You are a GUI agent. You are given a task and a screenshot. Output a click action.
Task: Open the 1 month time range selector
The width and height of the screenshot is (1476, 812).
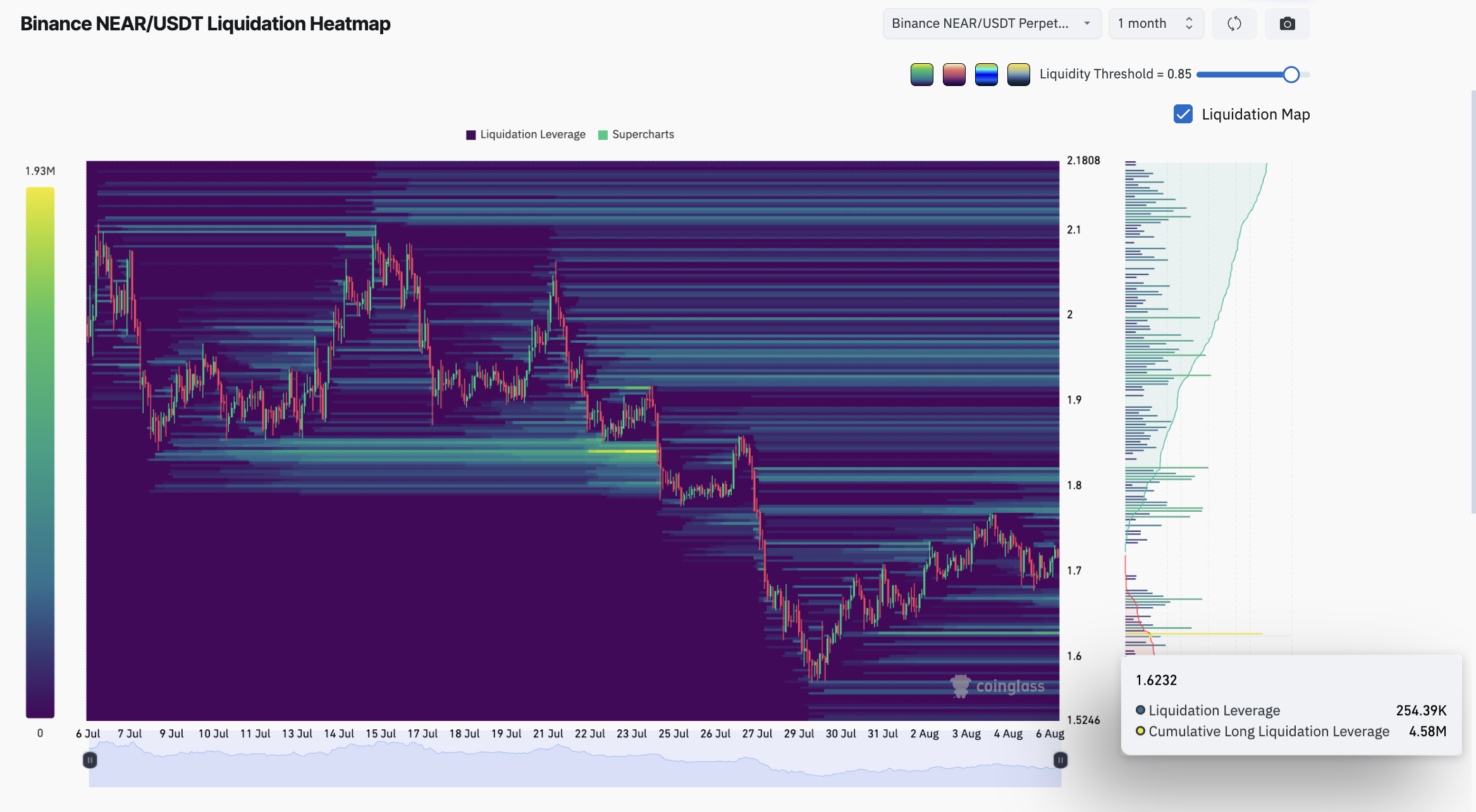click(x=1156, y=24)
